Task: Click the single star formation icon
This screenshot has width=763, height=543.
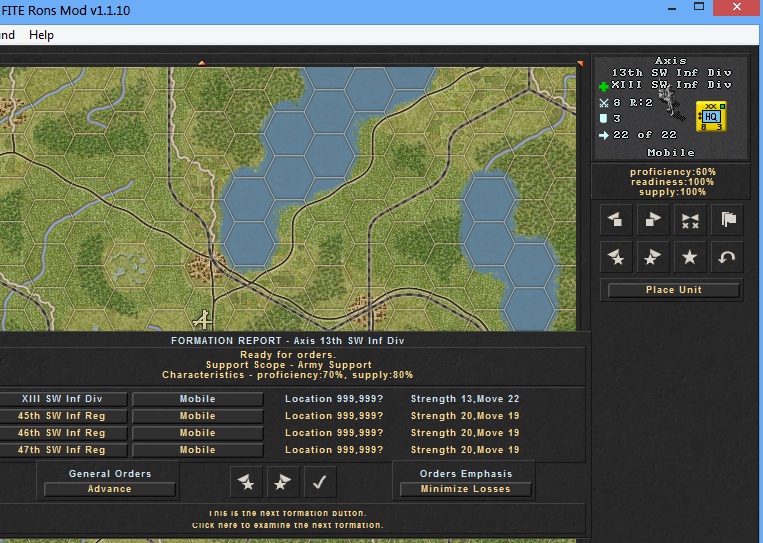Action: point(690,256)
